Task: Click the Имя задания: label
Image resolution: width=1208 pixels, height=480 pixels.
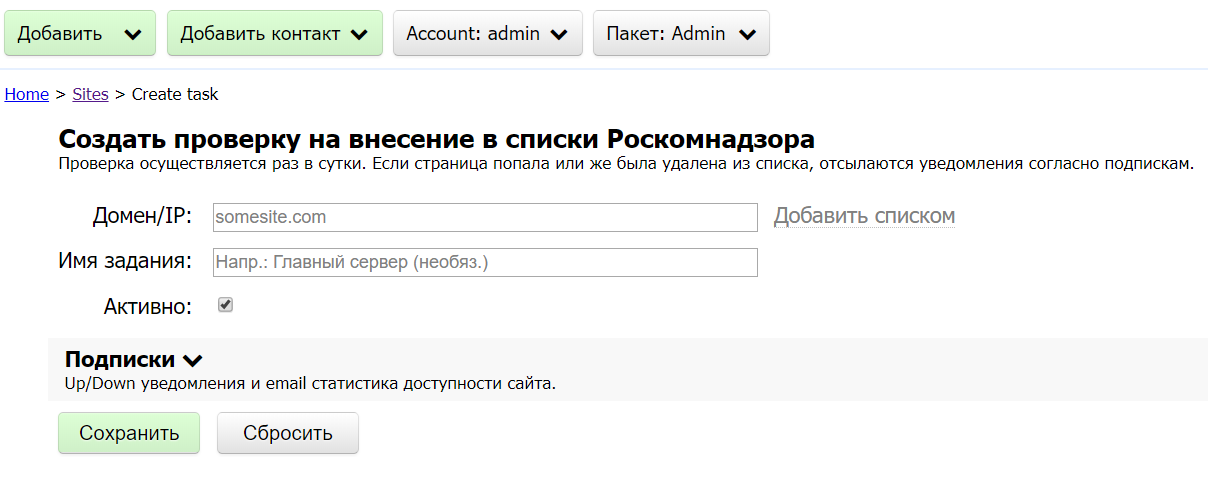Action: pos(125,262)
